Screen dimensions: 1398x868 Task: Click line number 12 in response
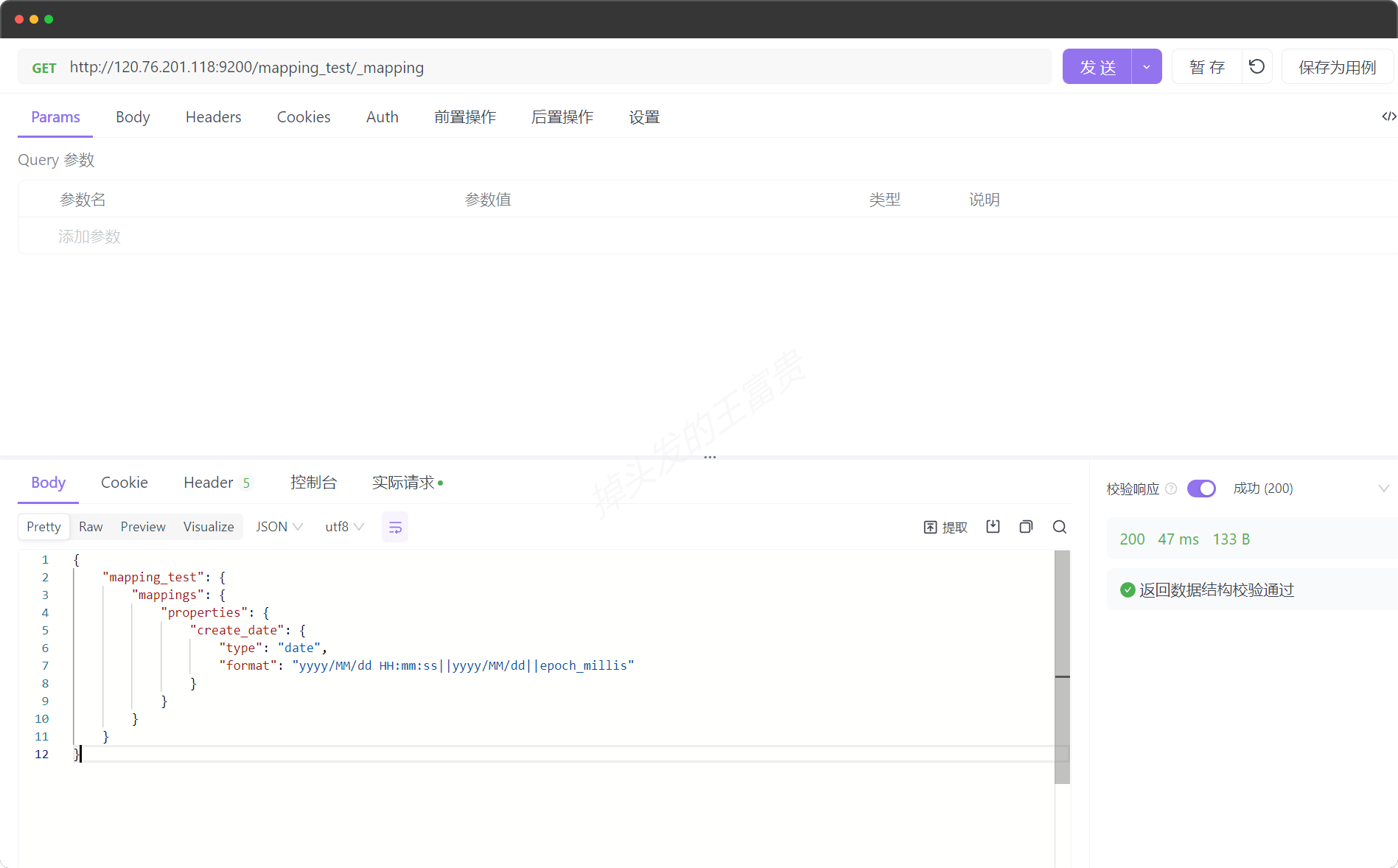click(x=42, y=755)
